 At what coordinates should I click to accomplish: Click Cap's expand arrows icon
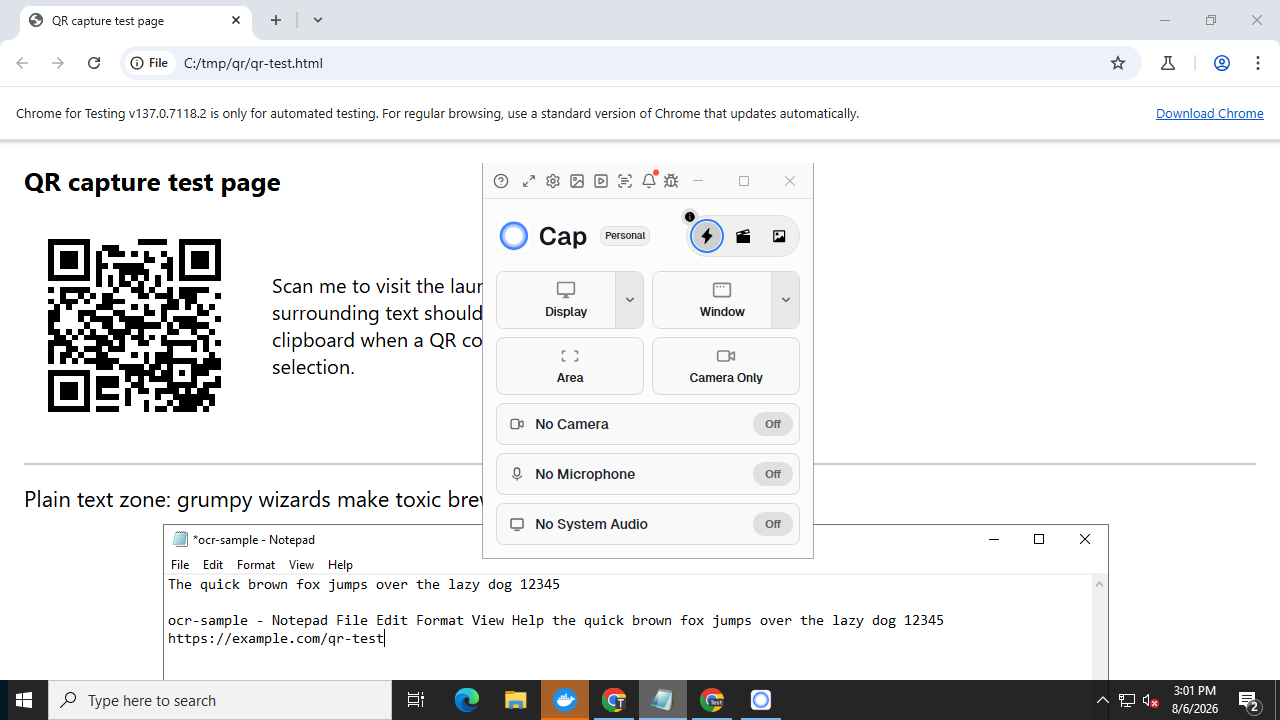point(529,181)
